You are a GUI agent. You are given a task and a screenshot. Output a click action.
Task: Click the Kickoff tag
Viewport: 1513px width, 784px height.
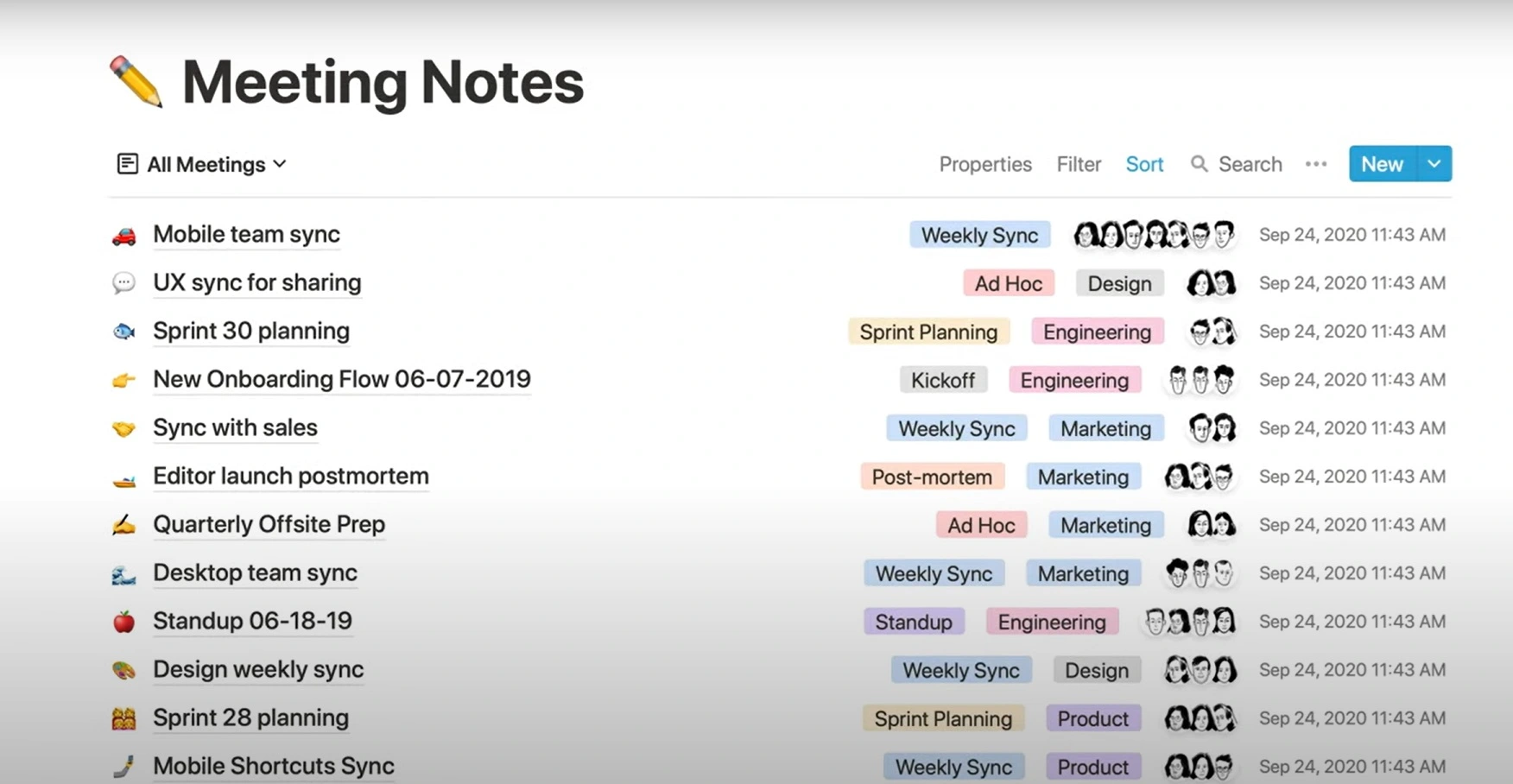coord(943,380)
